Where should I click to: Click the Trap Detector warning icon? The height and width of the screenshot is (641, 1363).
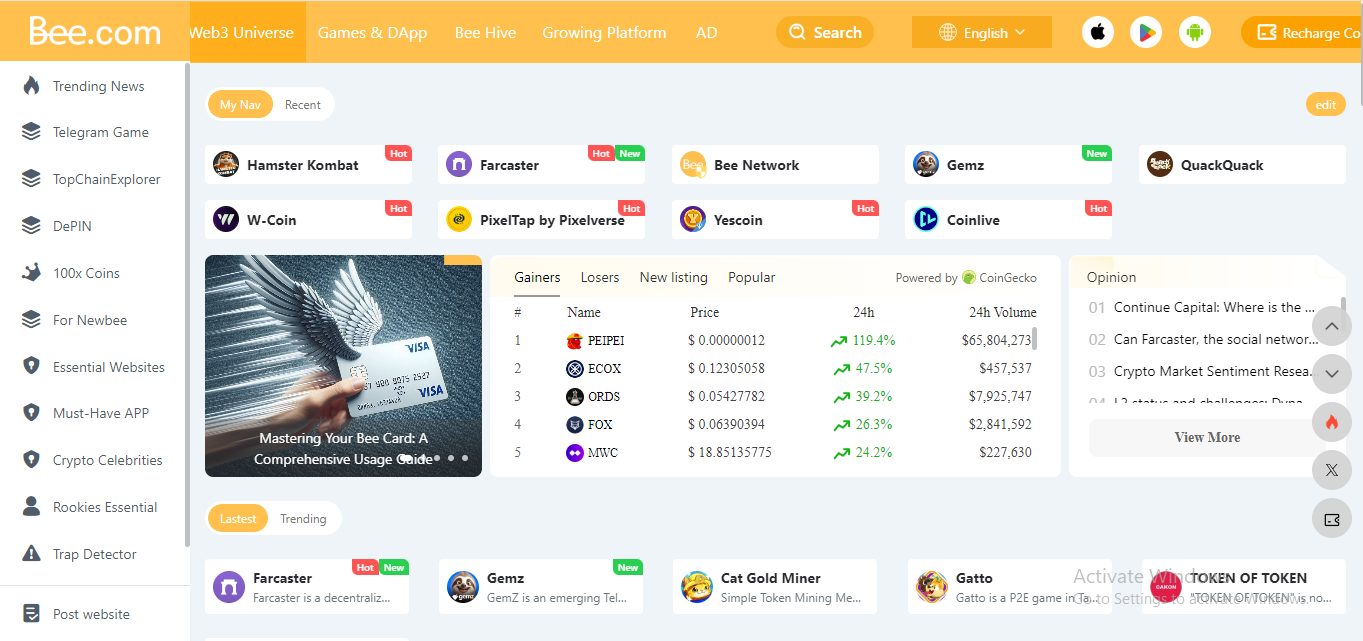pyautogui.click(x=31, y=554)
